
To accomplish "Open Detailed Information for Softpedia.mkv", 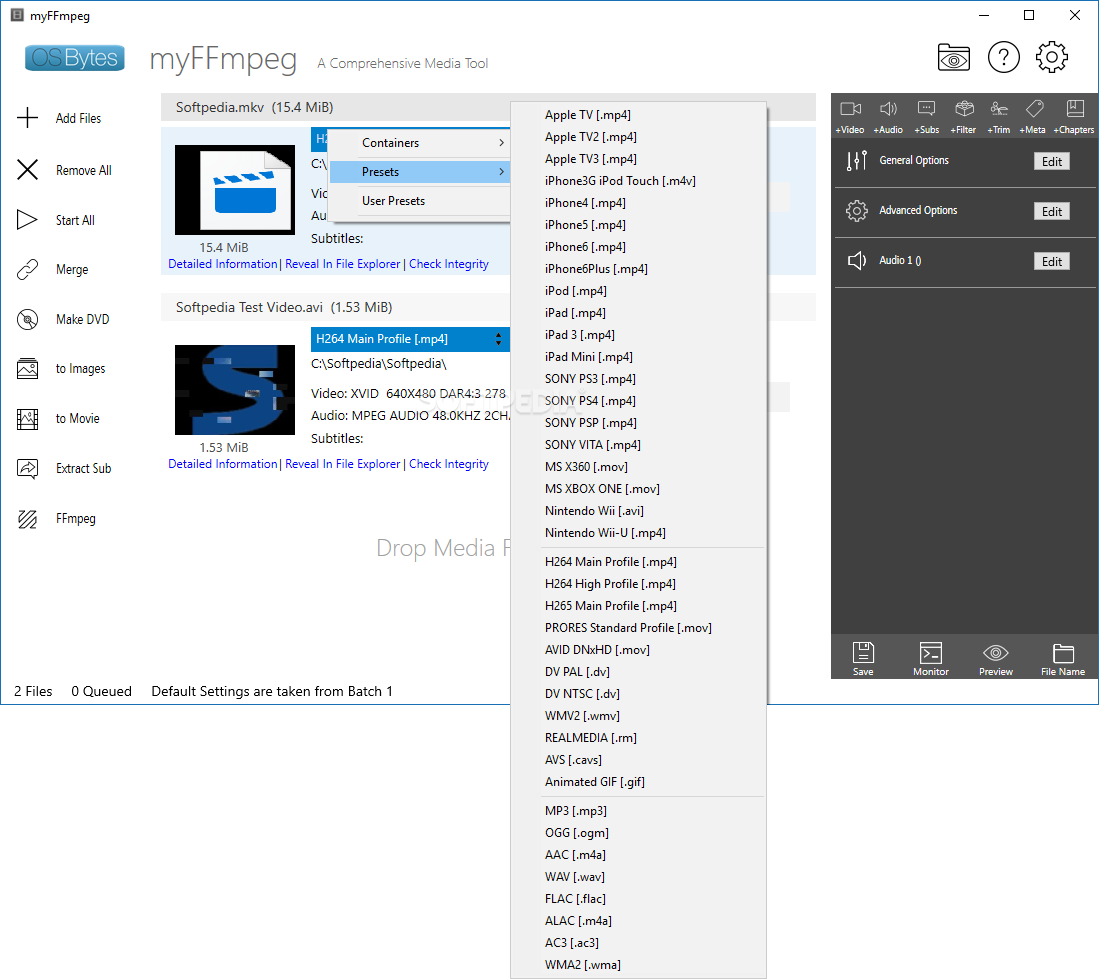I will (x=223, y=264).
